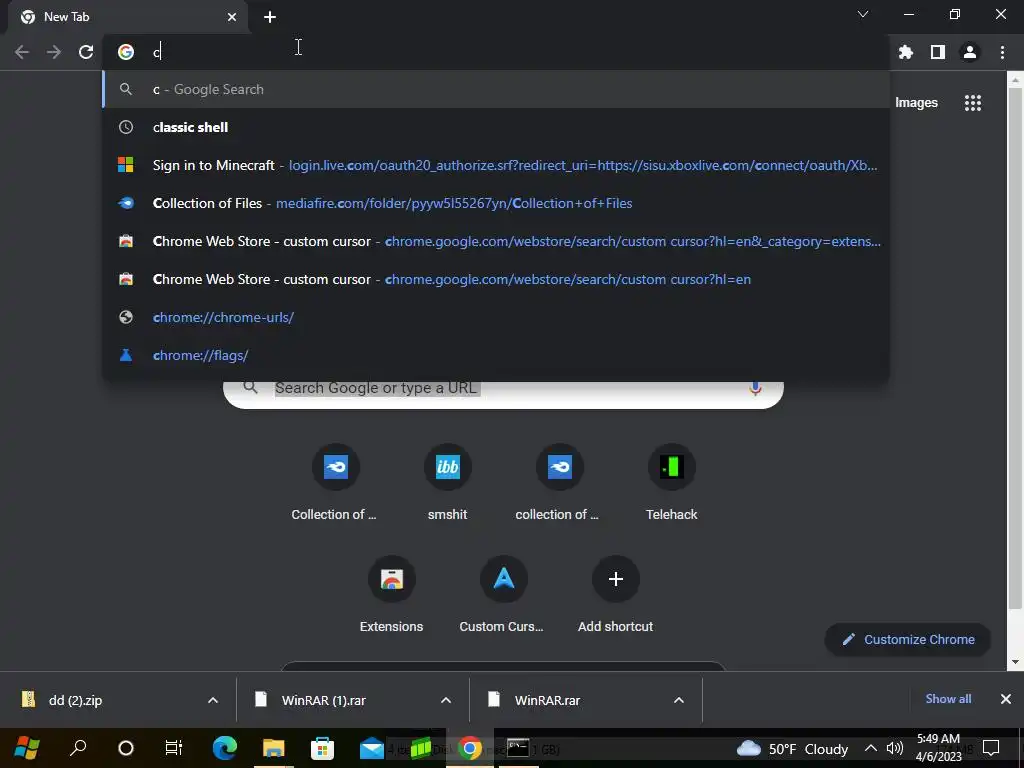Launch Microsoft Edge from taskbar
The height and width of the screenshot is (768, 1024).
click(225, 748)
